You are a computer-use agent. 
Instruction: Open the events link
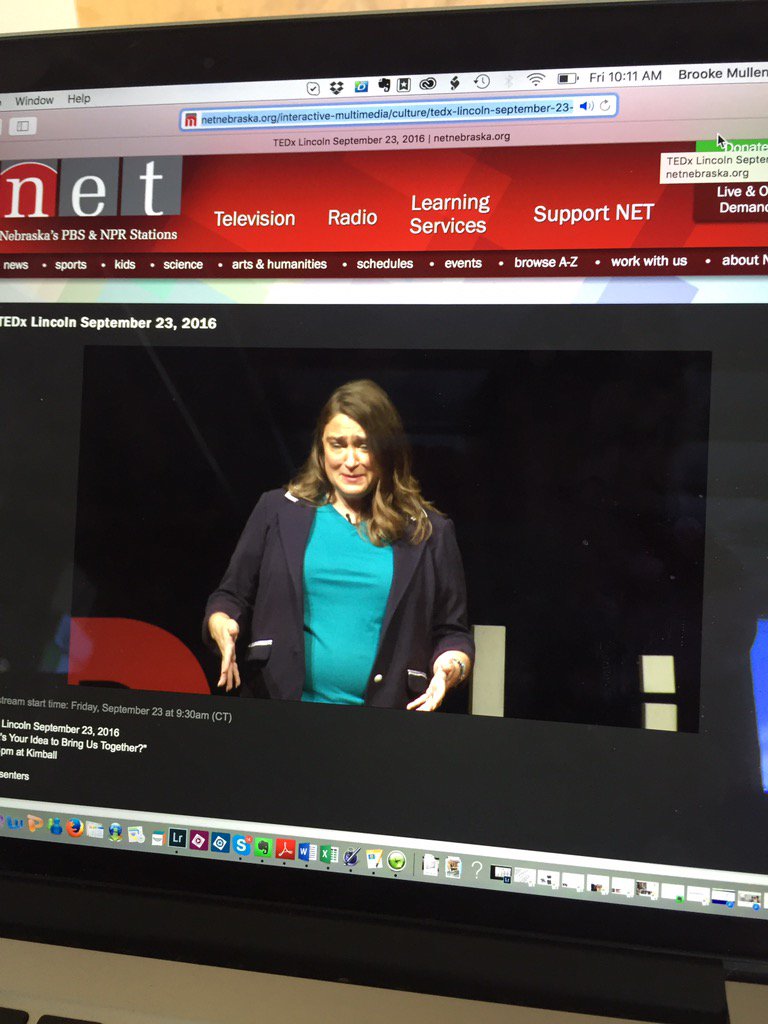point(463,263)
